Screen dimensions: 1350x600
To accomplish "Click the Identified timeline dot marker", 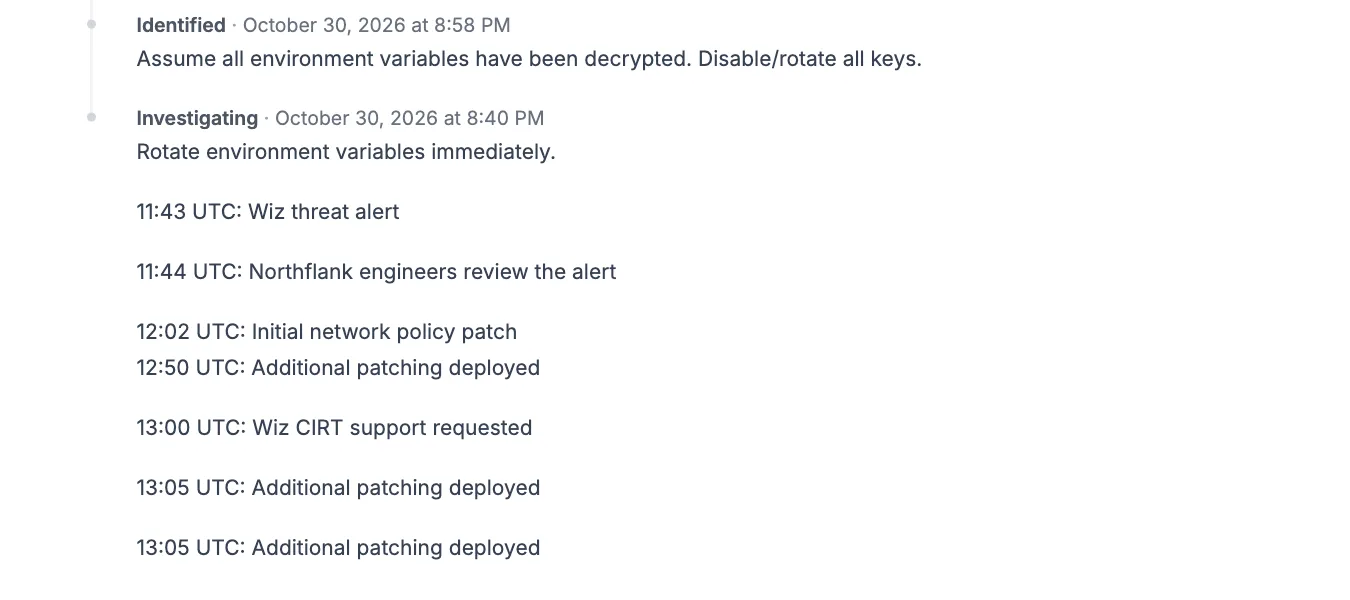I will (x=91, y=24).
